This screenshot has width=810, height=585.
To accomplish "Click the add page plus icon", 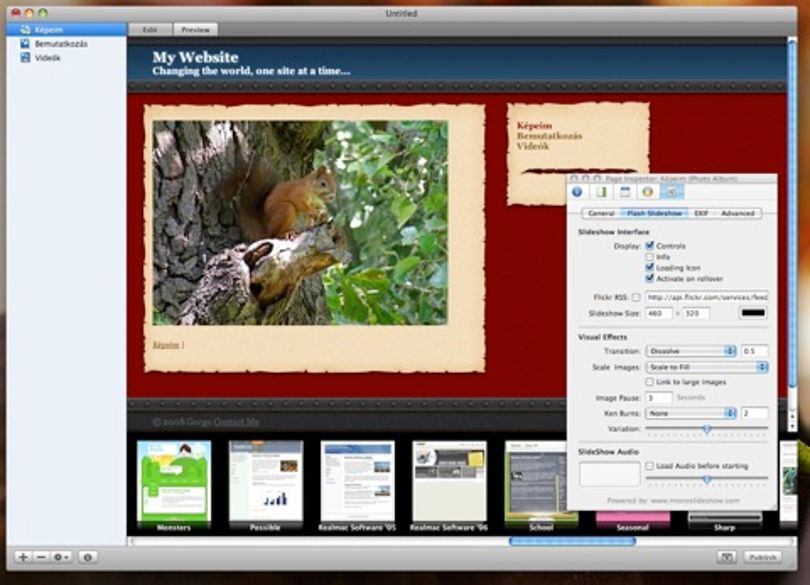I will pos(23,557).
